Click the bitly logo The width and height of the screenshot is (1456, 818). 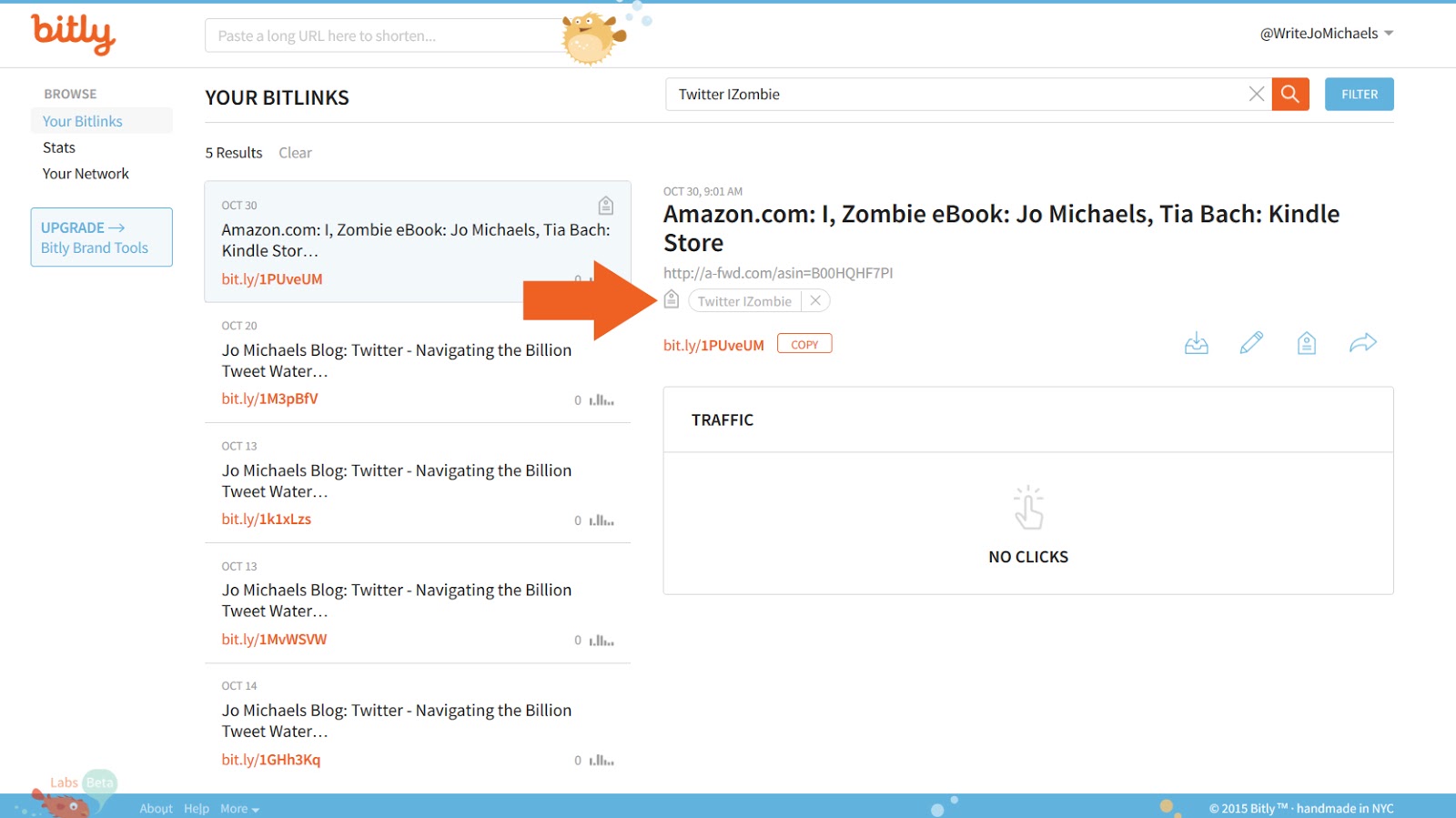point(73,34)
